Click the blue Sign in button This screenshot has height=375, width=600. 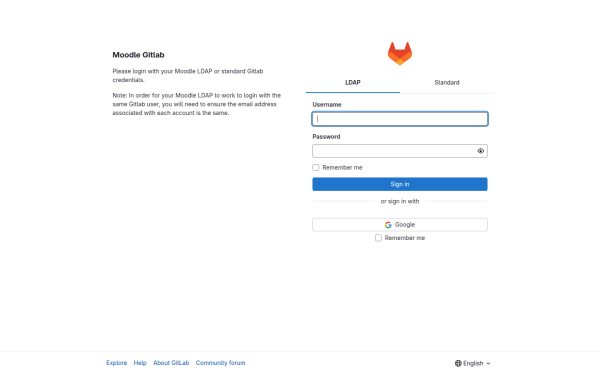click(400, 184)
